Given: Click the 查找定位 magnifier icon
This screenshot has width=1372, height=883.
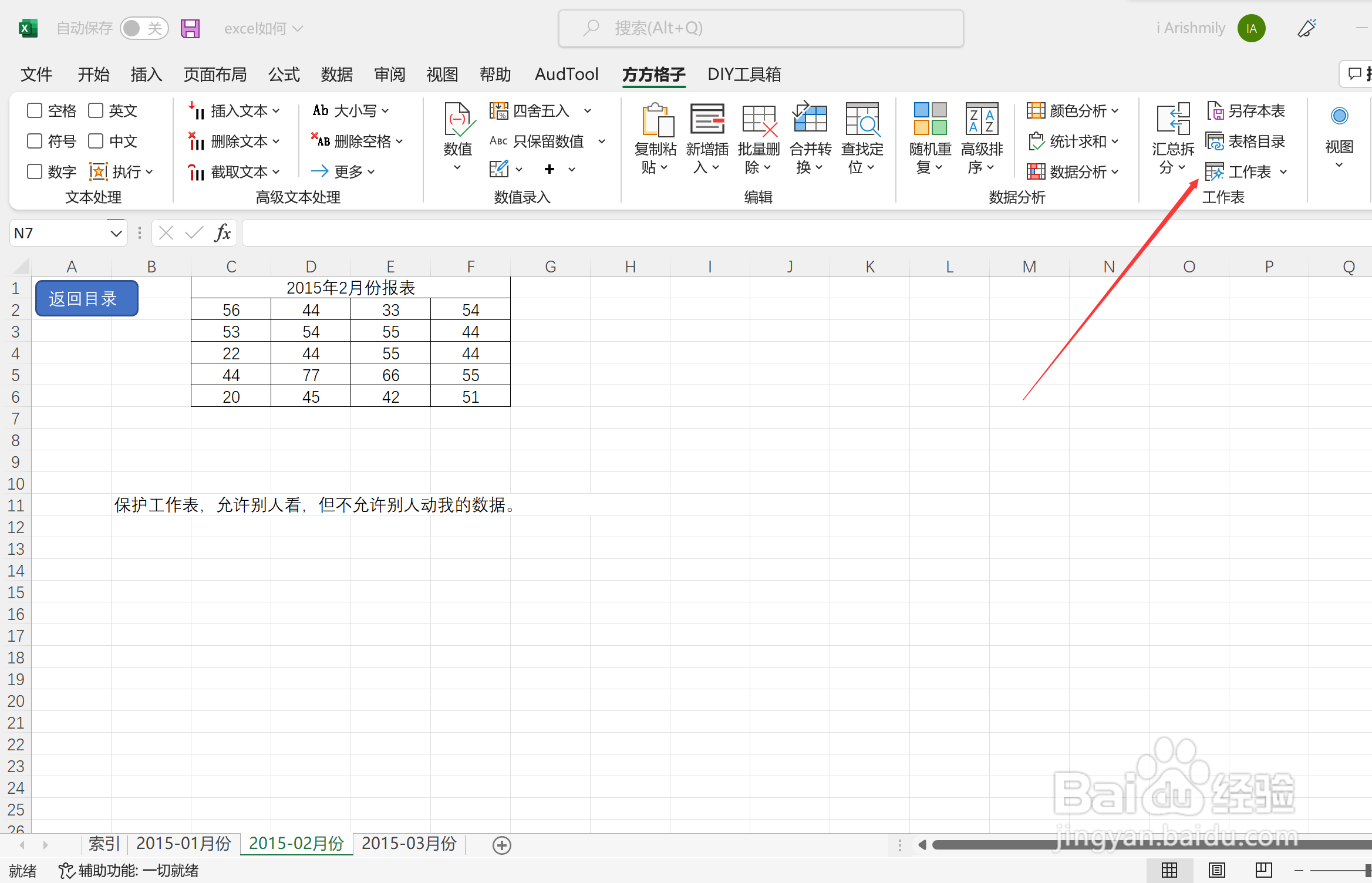Looking at the screenshot, I should [x=862, y=119].
